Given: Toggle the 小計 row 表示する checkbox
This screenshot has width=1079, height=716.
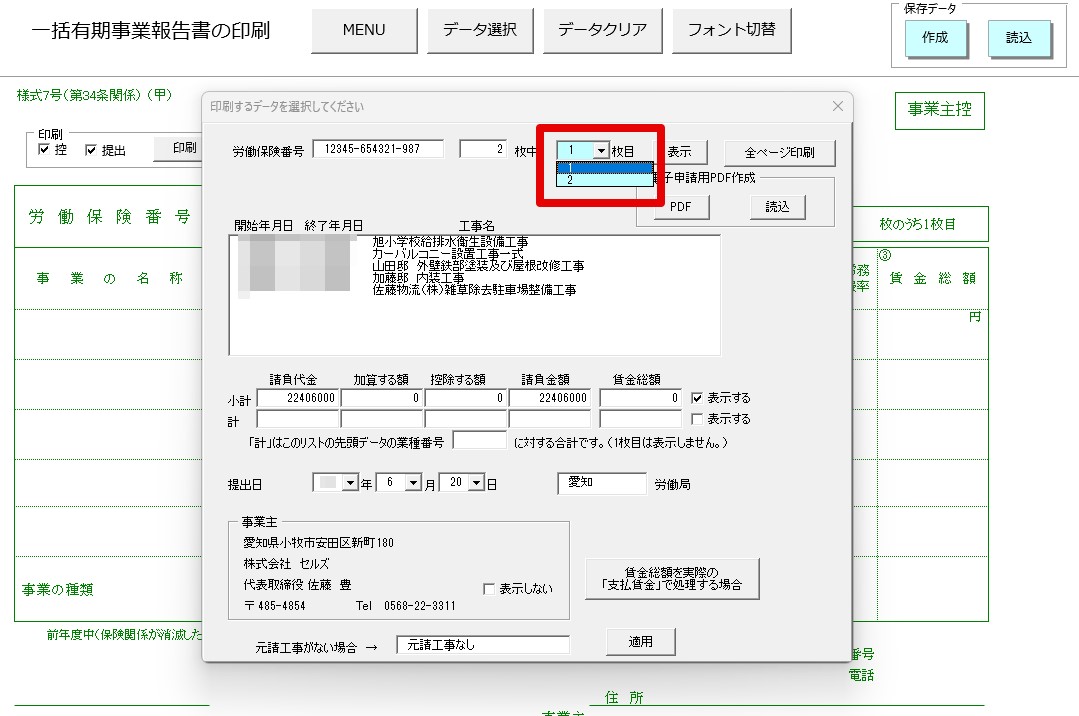Looking at the screenshot, I should coord(697,398).
